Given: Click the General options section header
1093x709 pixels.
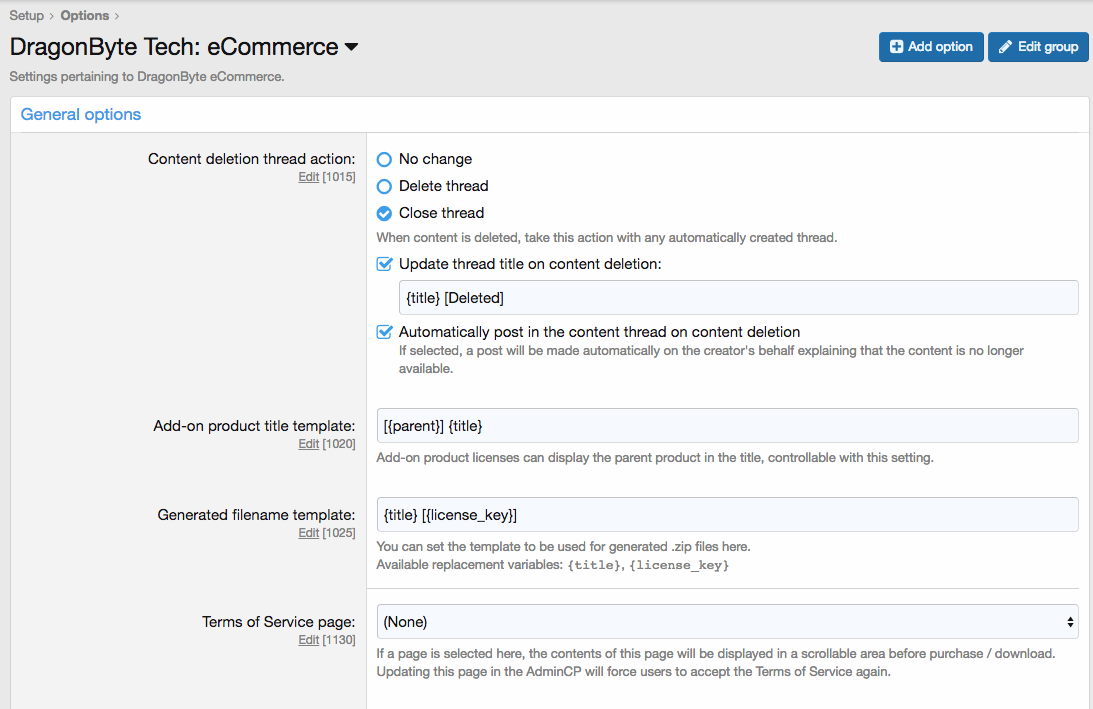Looking at the screenshot, I should point(81,115).
